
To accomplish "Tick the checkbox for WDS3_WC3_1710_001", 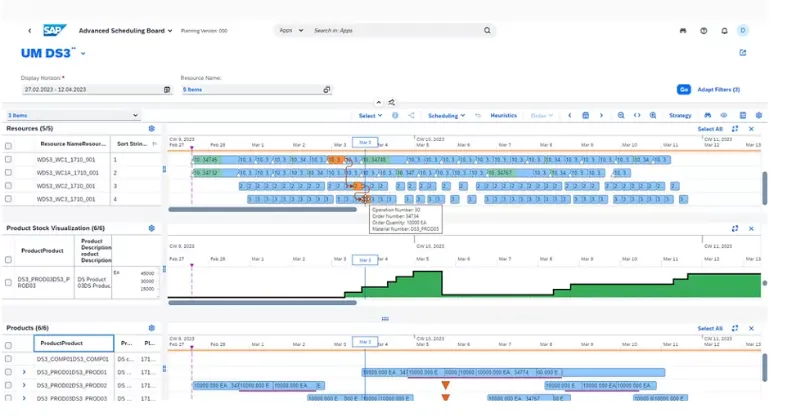I will [x=8, y=199].
